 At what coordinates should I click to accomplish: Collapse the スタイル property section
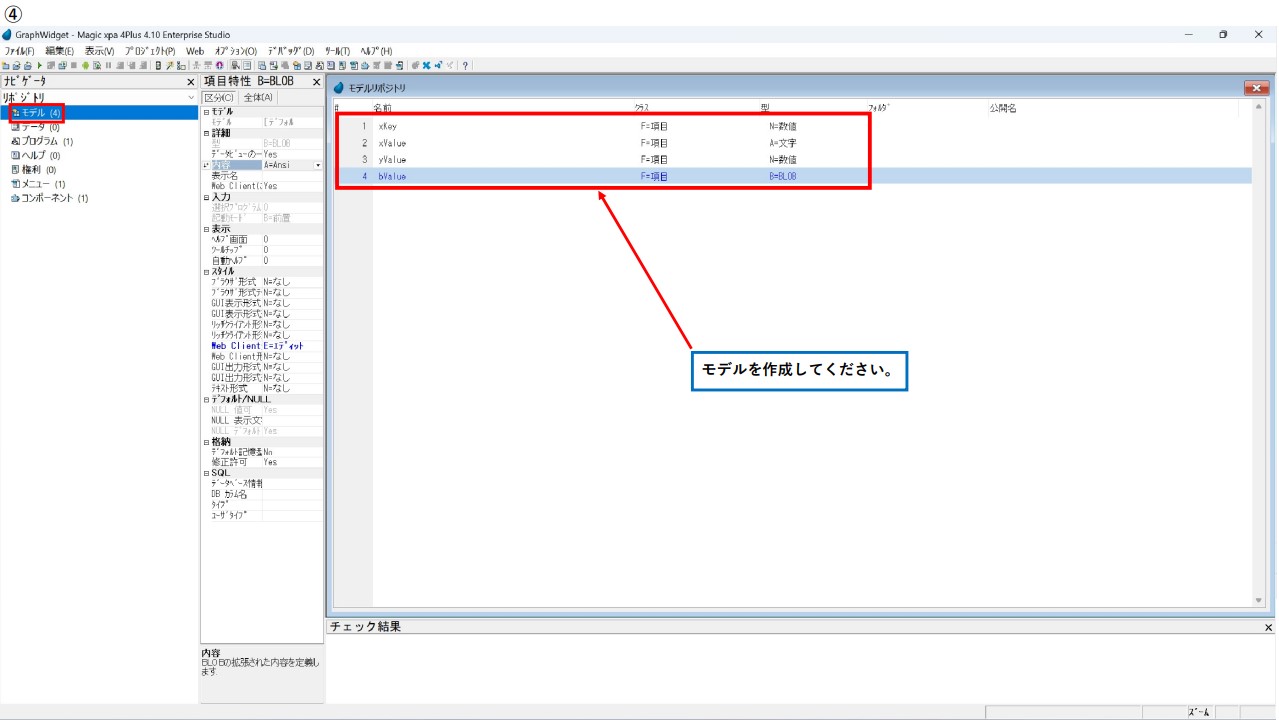[x=206, y=271]
